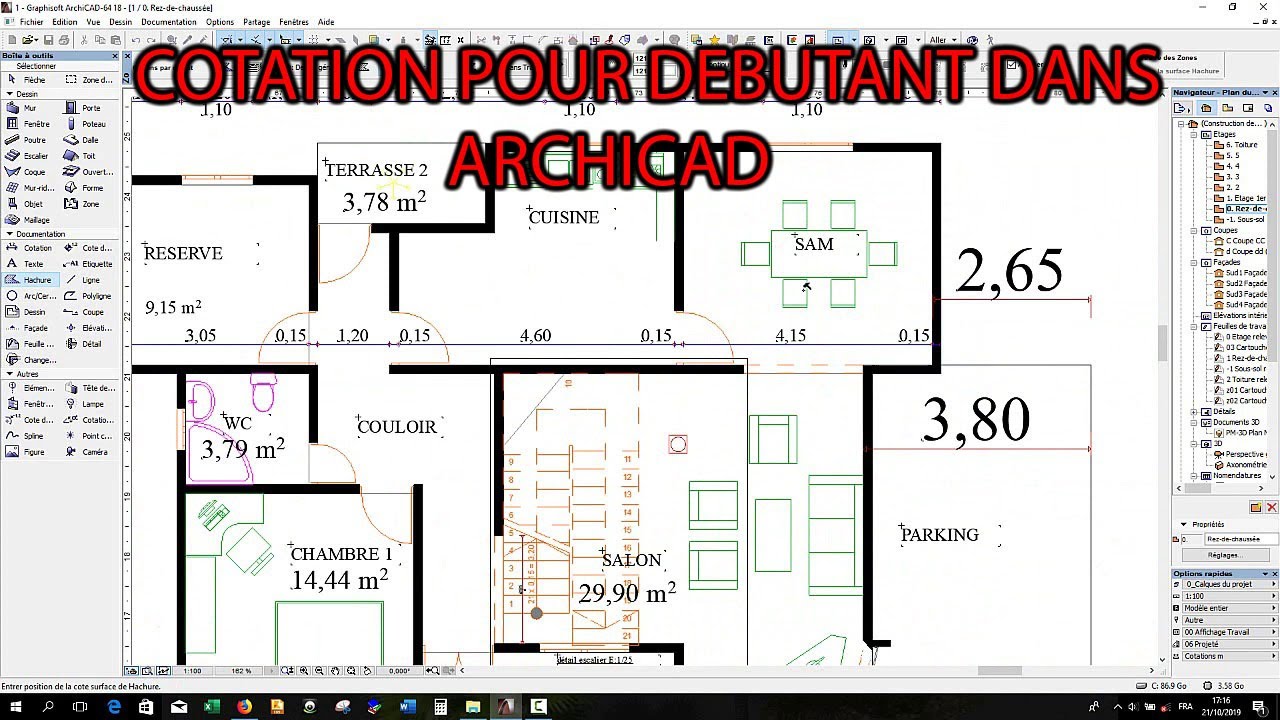This screenshot has height=720, width=1280.
Task: Select the Escalier stair tool
Action: 32,156
